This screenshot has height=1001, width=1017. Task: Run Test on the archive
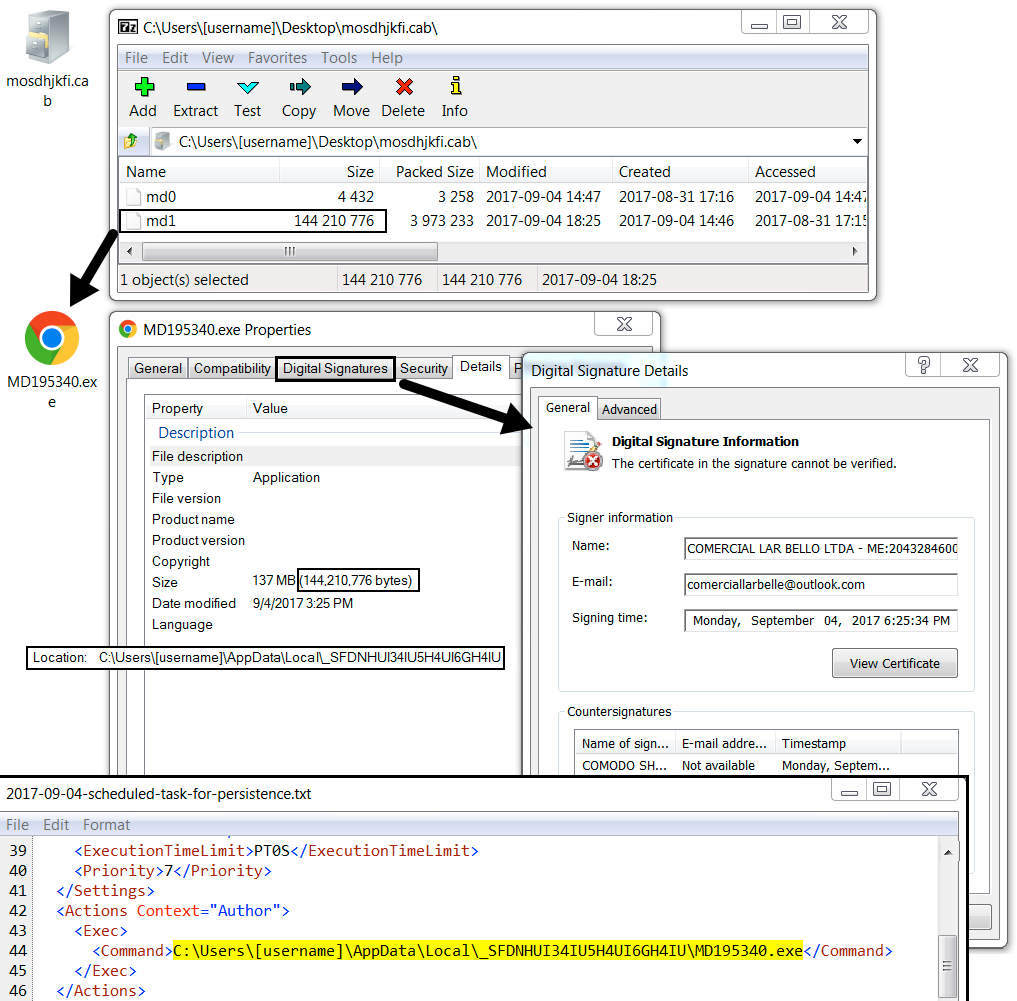click(248, 97)
